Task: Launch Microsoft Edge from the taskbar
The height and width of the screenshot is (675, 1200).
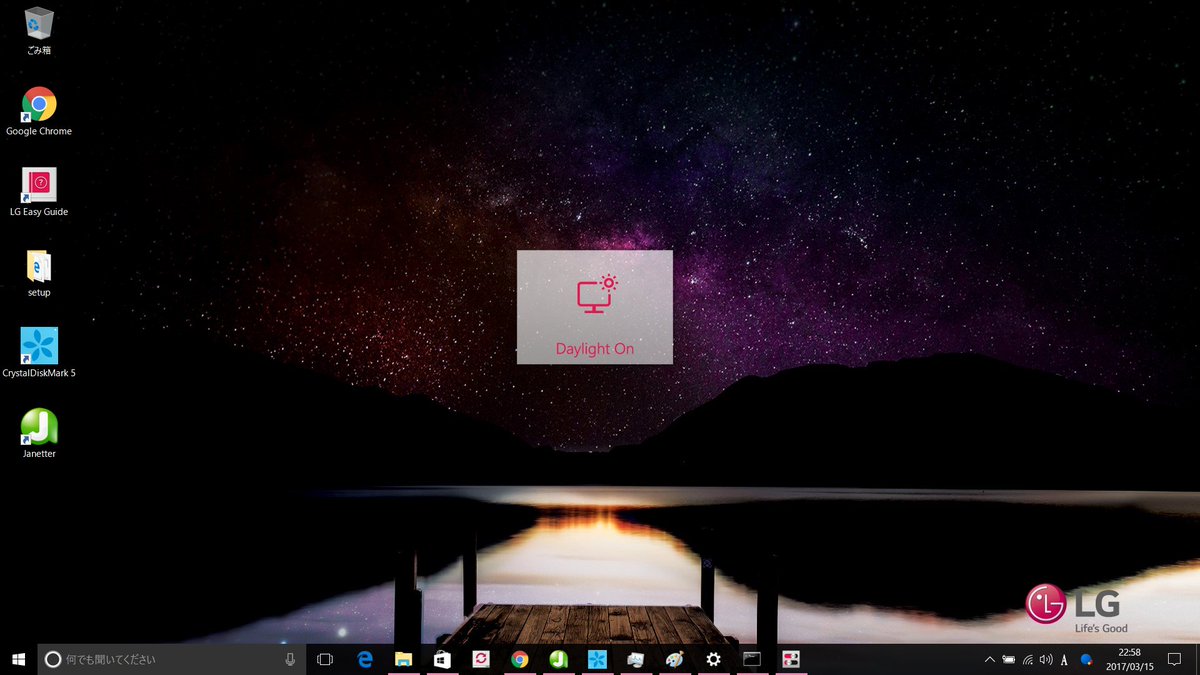Action: [x=365, y=659]
